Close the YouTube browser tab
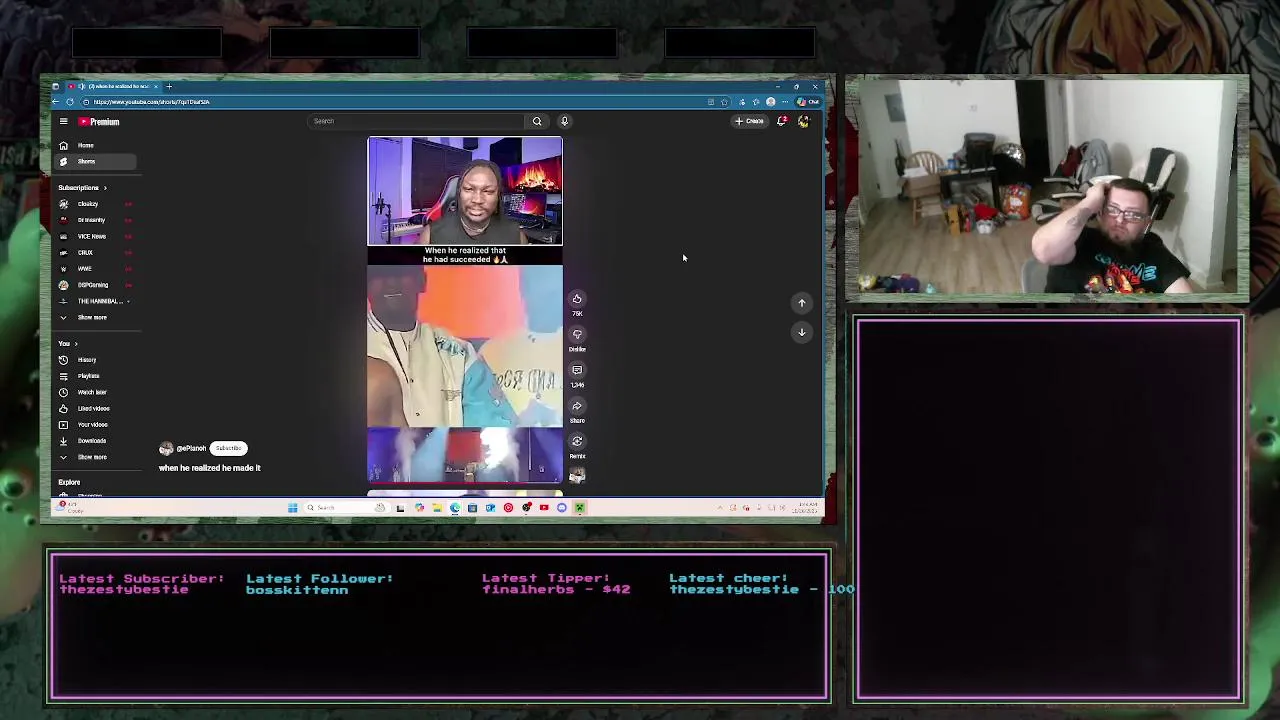 click(156, 87)
